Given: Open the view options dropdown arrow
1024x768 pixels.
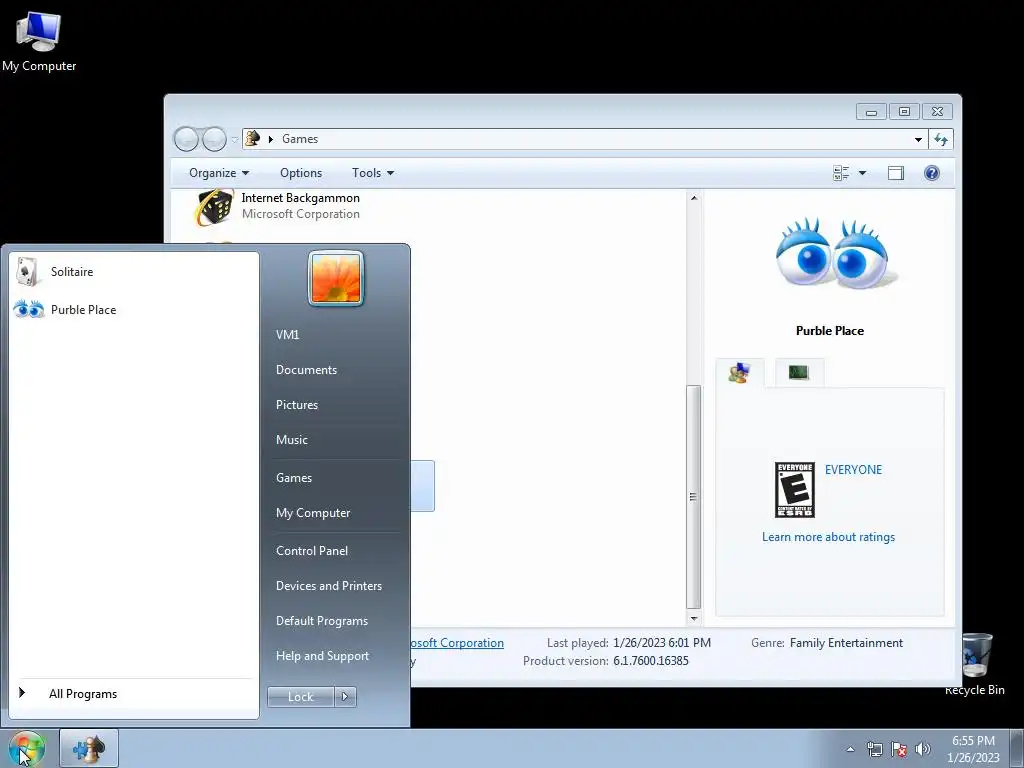Looking at the screenshot, I should [862, 173].
